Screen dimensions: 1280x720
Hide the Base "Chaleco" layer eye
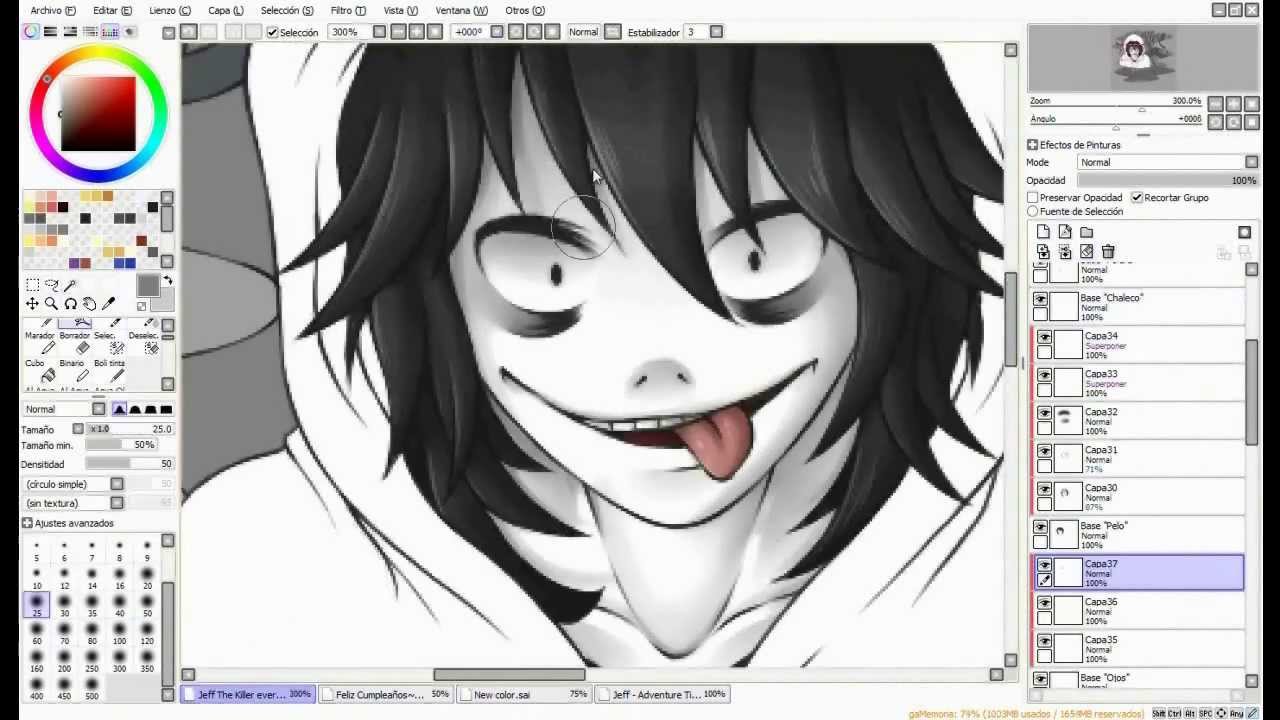(x=1041, y=300)
